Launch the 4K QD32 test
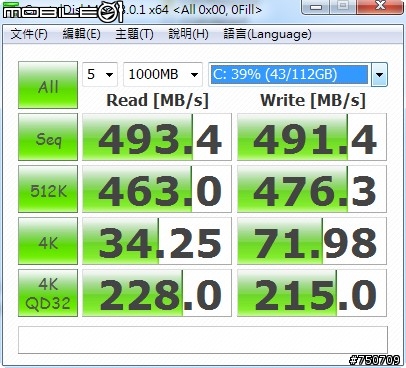406x368 pixels. pos(48,293)
